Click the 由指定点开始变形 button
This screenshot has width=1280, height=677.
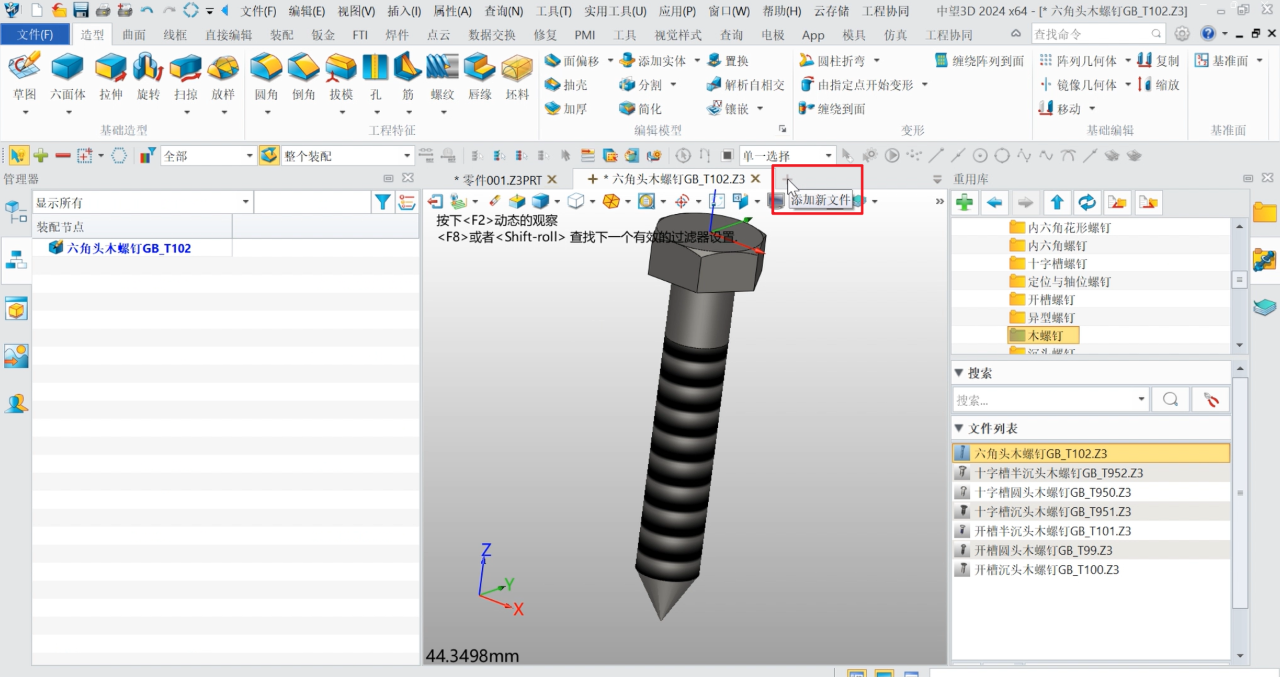857,85
